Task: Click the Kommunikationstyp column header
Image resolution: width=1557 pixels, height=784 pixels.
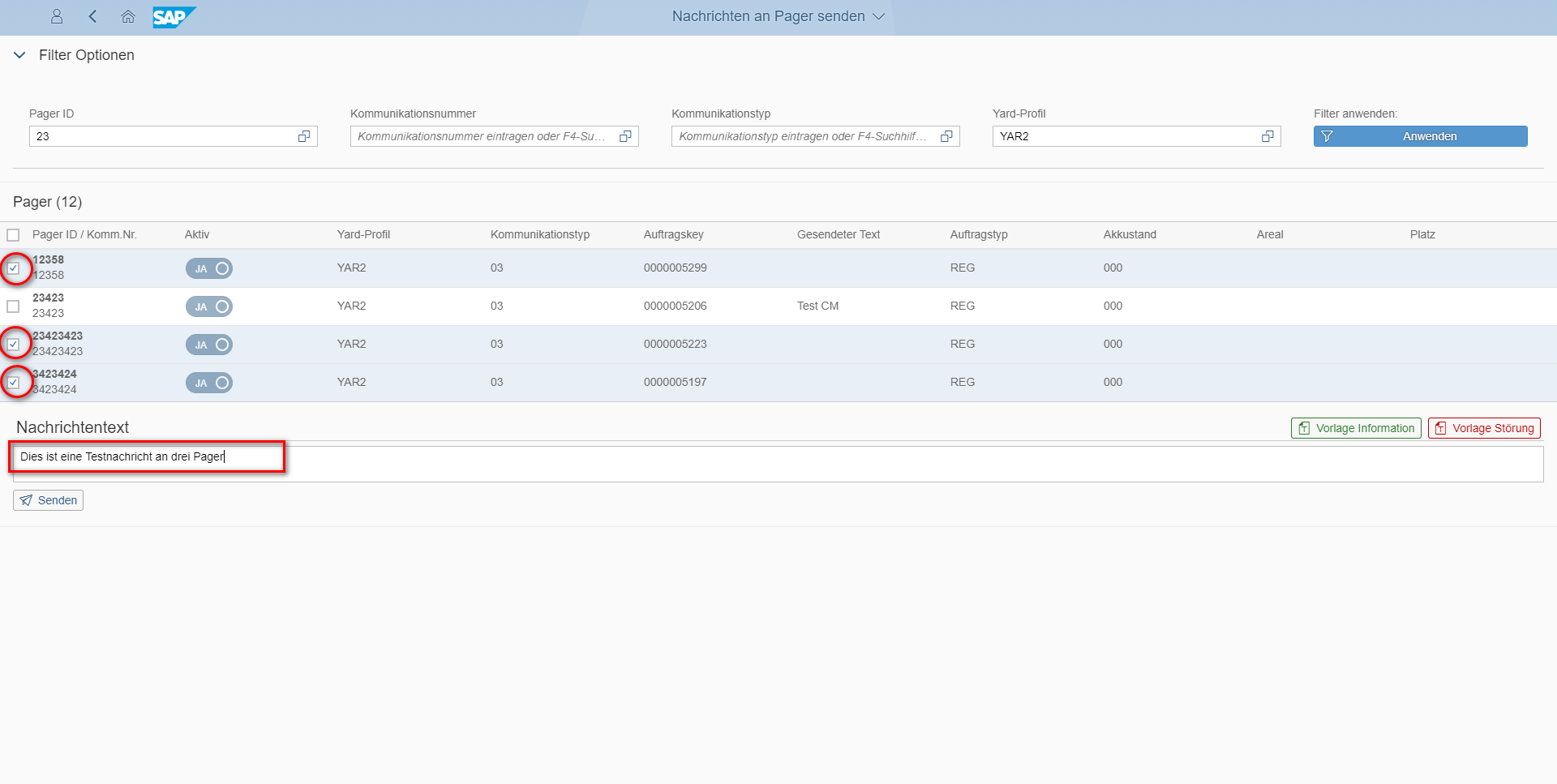Action: (540, 234)
